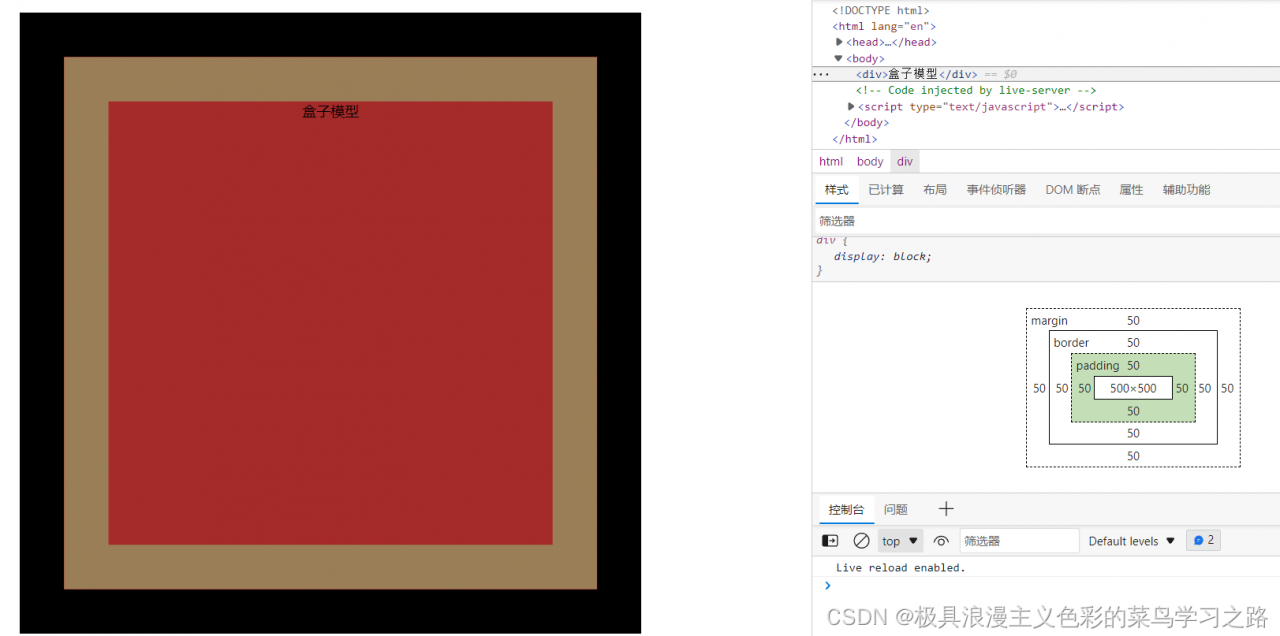Open the 2 issues badge
This screenshot has height=636, width=1280.
pos(1203,540)
